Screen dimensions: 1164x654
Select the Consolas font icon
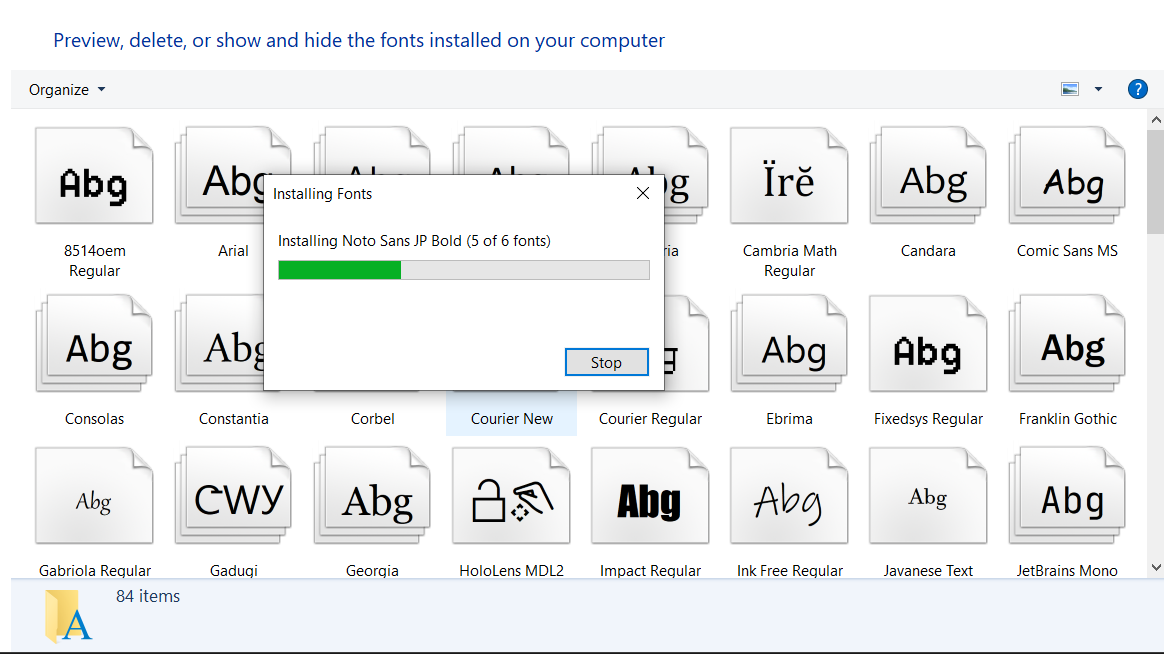[x=94, y=344]
